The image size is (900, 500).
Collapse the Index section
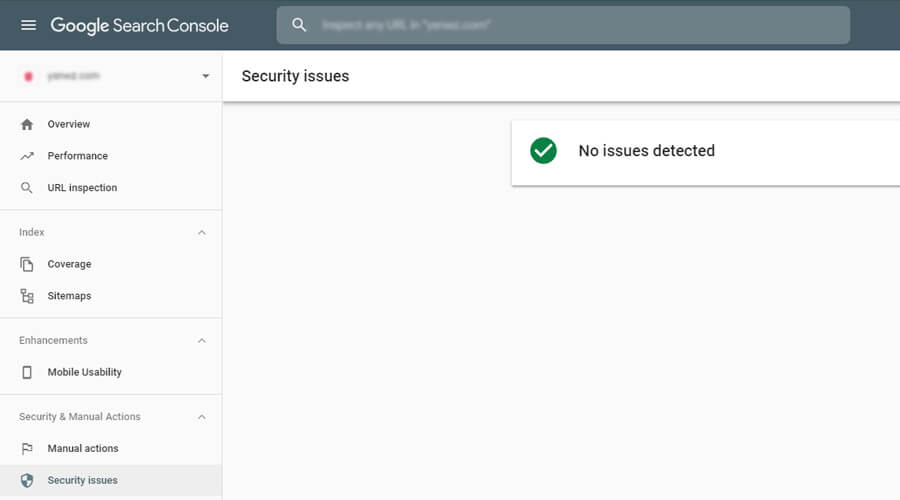tap(201, 232)
